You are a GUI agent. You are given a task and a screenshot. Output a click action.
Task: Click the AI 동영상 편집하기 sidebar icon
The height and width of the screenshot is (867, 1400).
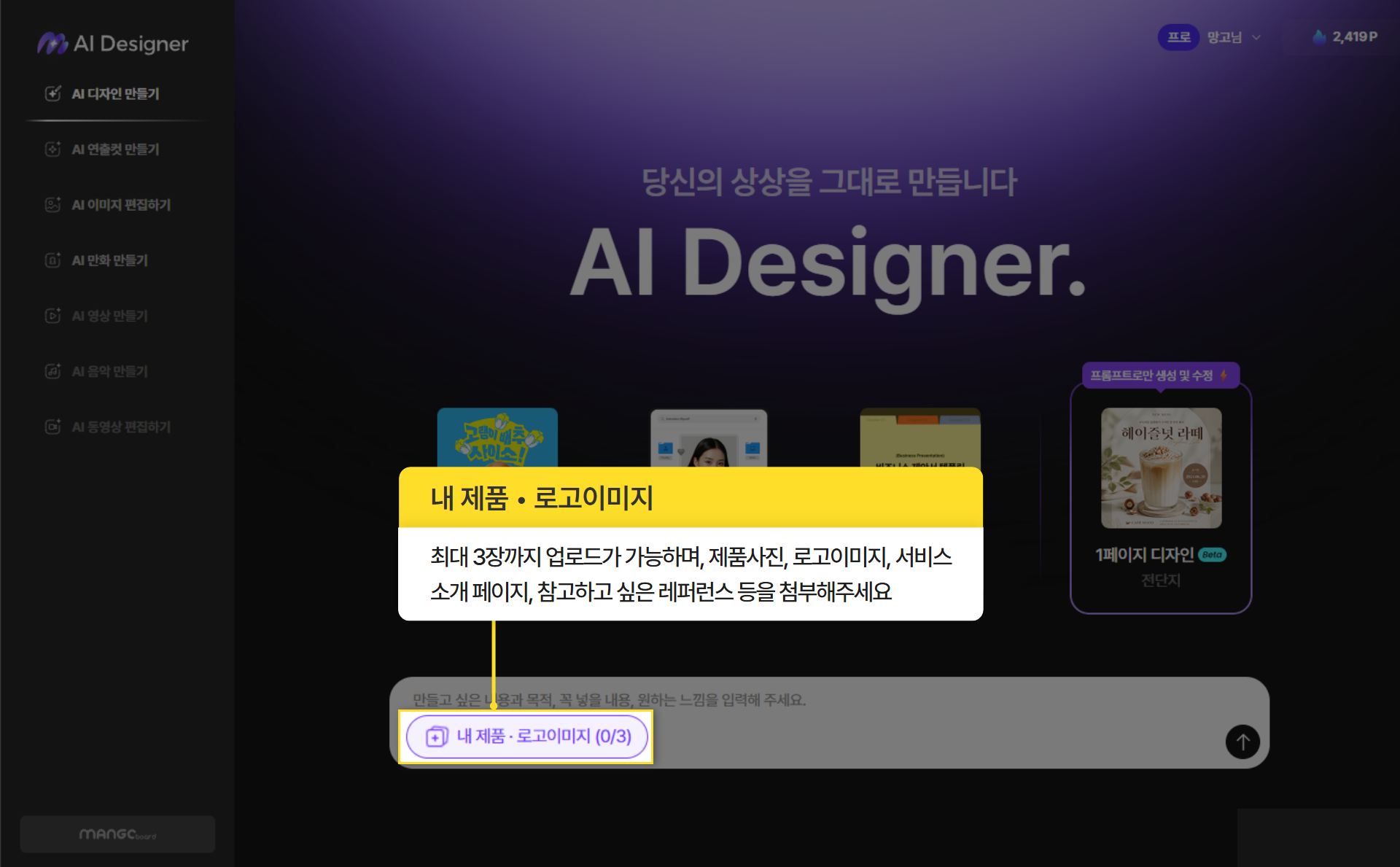[x=52, y=427]
